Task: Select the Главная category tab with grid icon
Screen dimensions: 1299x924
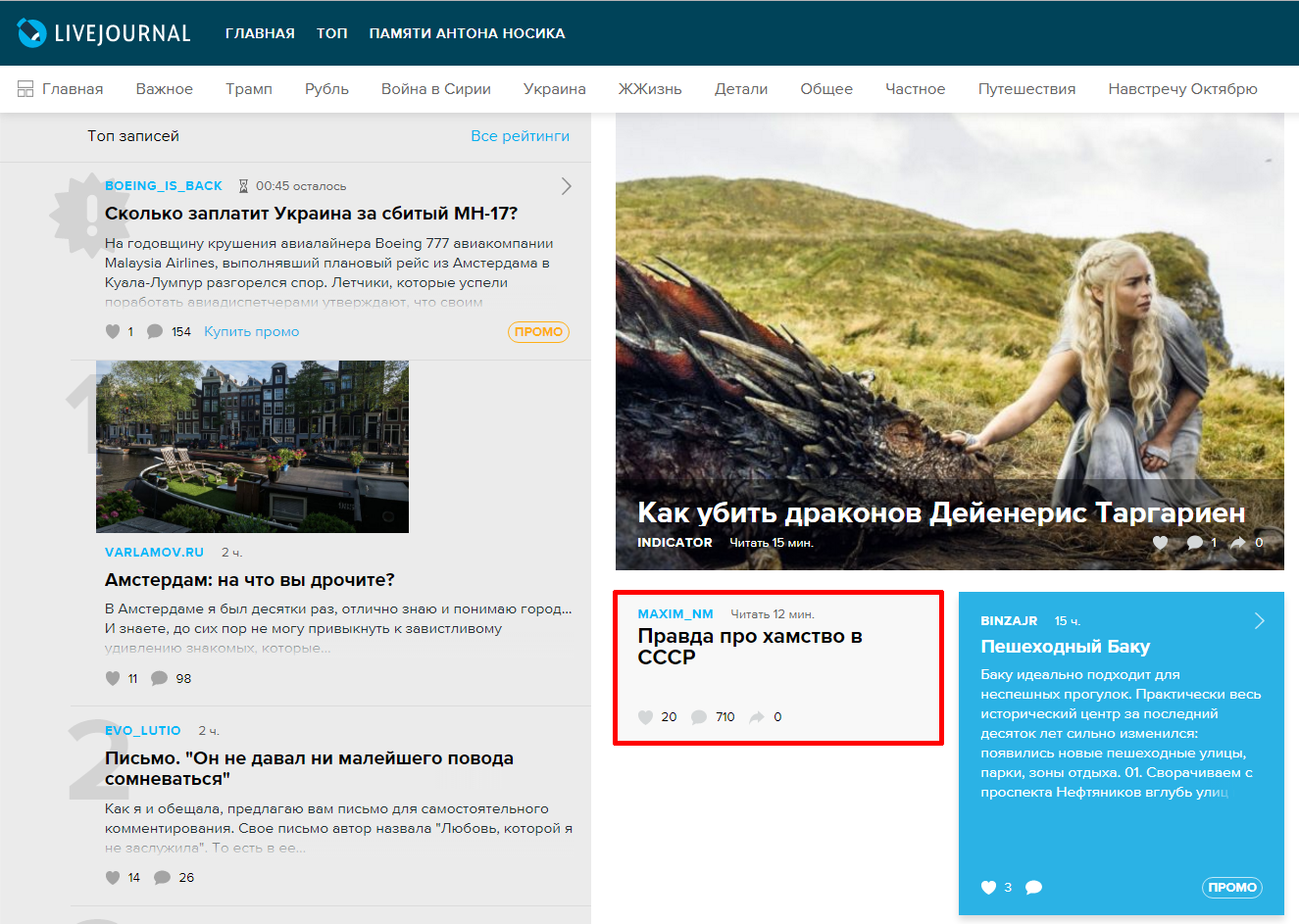Action: 61,89
